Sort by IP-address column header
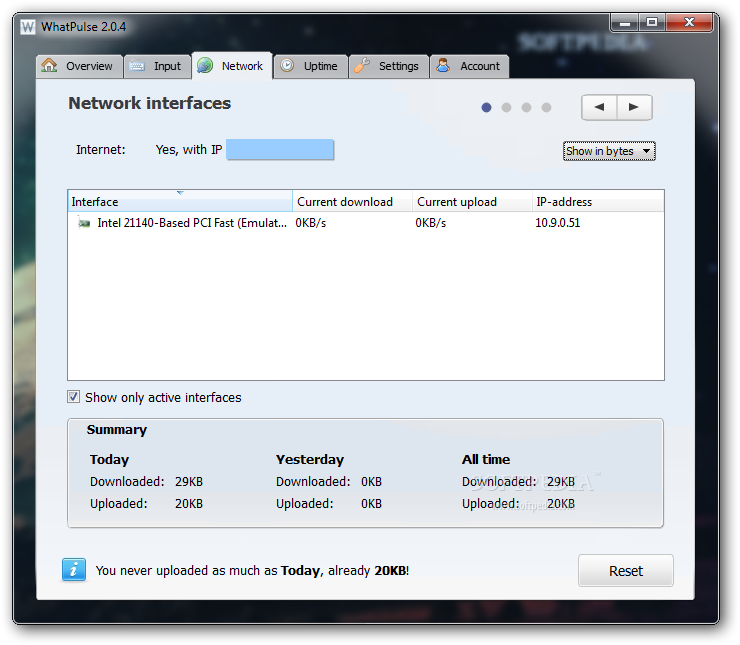740x645 pixels. [598, 201]
